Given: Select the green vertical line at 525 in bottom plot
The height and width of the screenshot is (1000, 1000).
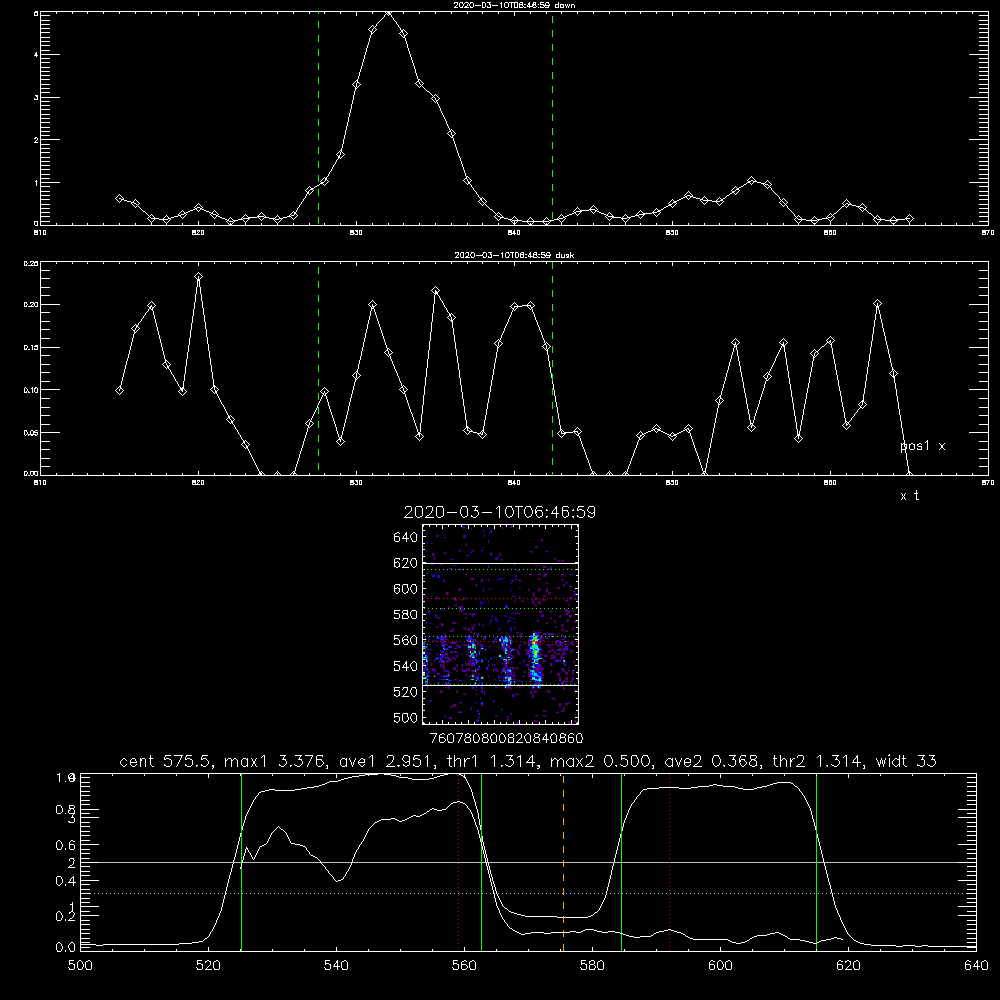Looking at the screenshot, I should pyautogui.click(x=241, y=862).
